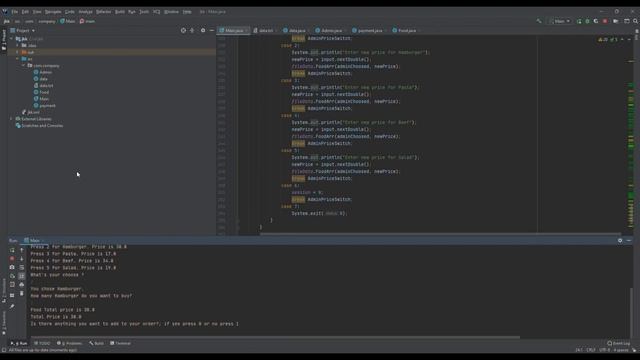Hide the Run tool window with minus icon
640x360 pixels.
629,240
